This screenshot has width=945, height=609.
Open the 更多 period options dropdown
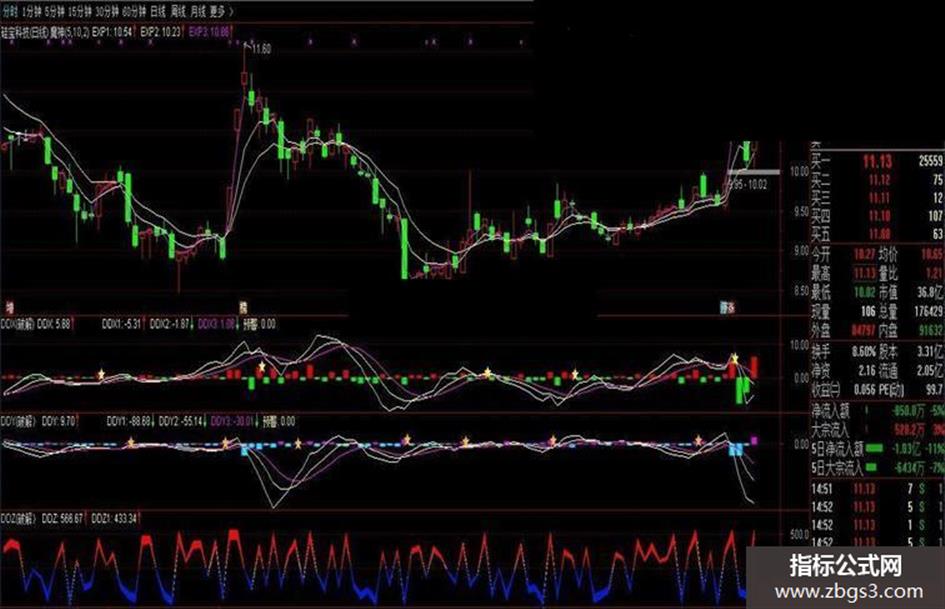pyautogui.click(x=221, y=11)
